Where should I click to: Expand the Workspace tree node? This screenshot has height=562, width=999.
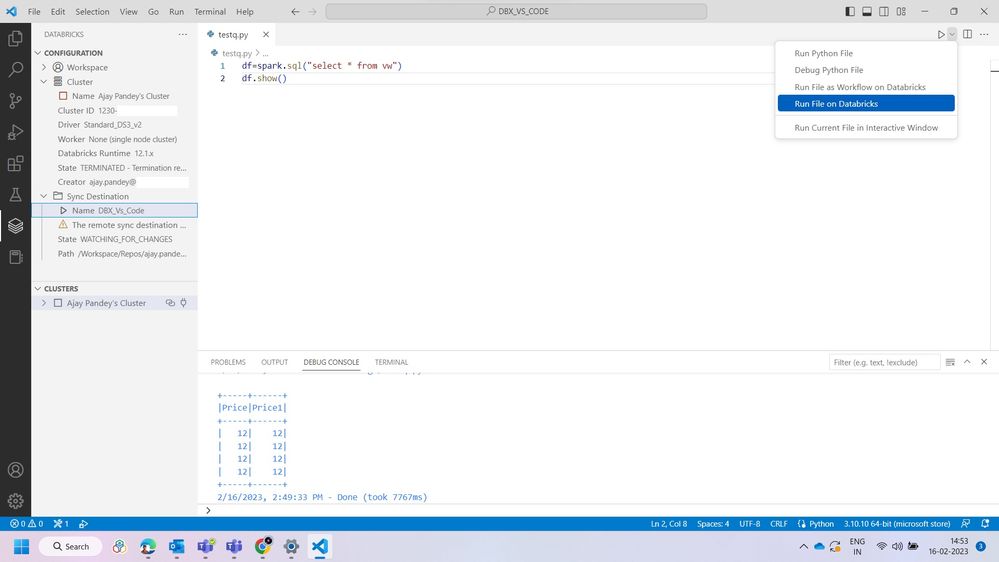tap(44, 67)
